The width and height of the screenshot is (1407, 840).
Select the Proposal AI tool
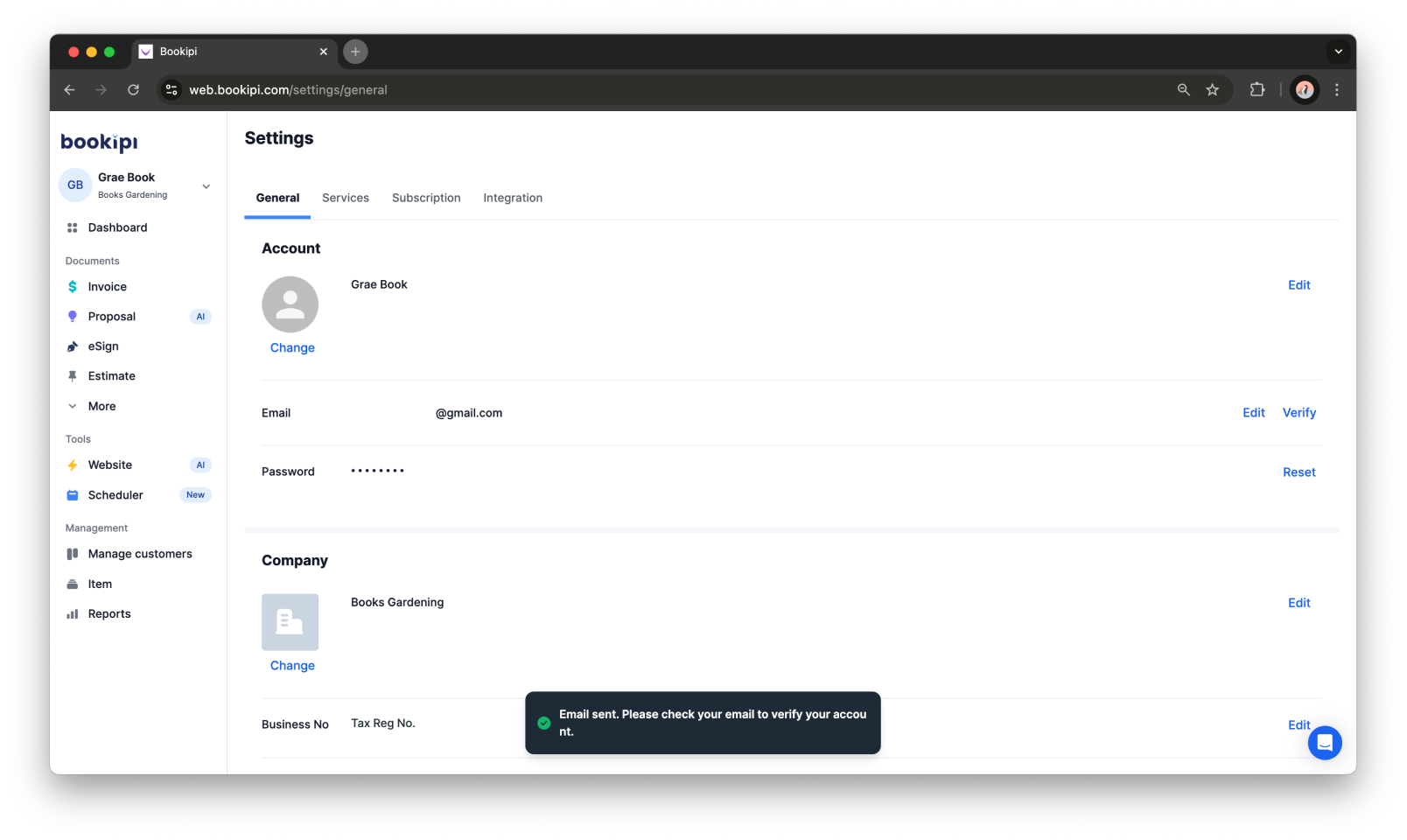111,316
